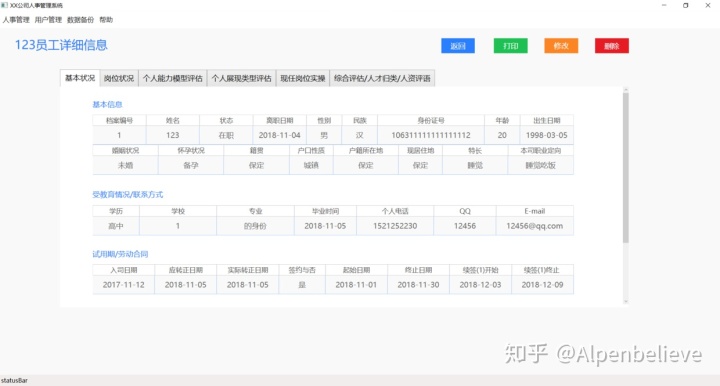Click the E-mail column header
The width and height of the screenshot is (720, 386).
click(534, 212)
